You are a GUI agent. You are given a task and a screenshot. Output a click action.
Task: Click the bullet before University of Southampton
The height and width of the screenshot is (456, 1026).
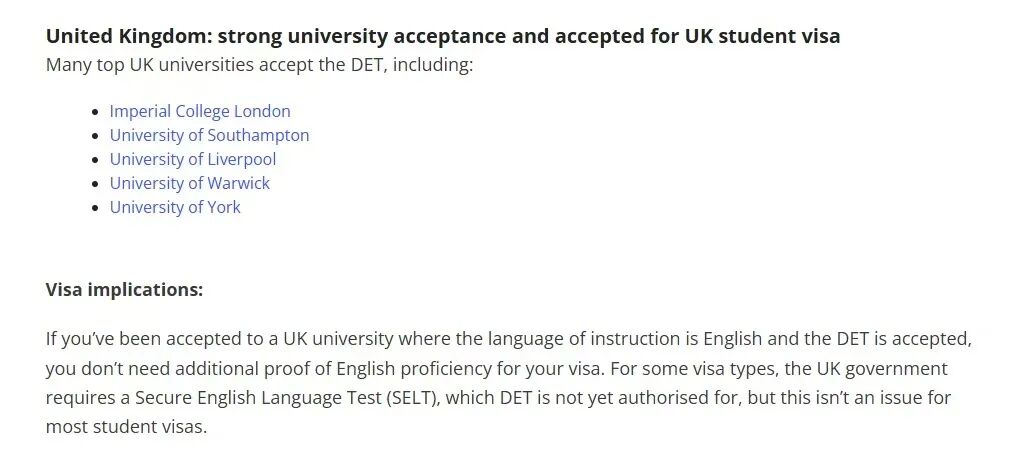coord(95,136)
